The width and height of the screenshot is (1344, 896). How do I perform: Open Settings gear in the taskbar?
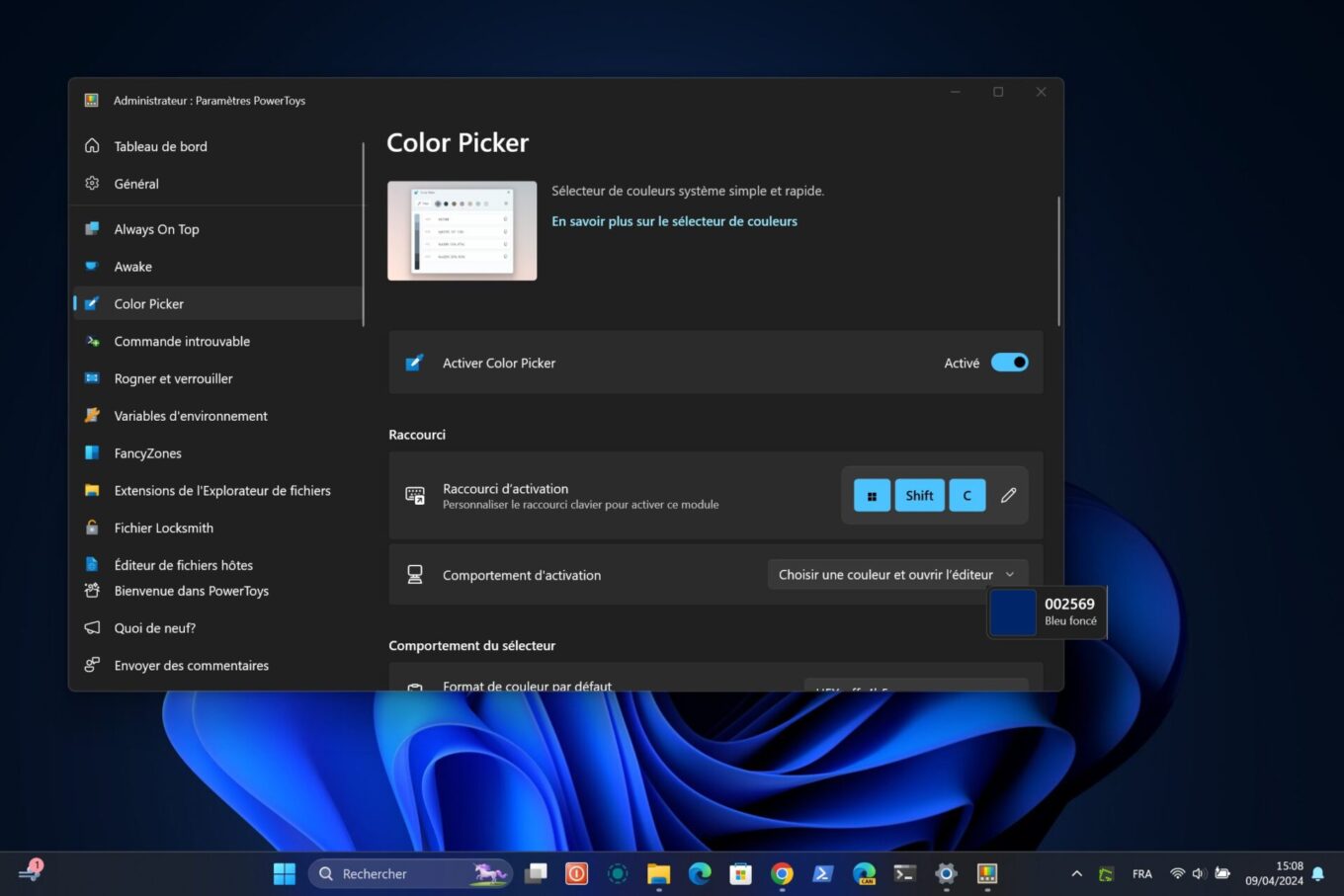(946, 873)
